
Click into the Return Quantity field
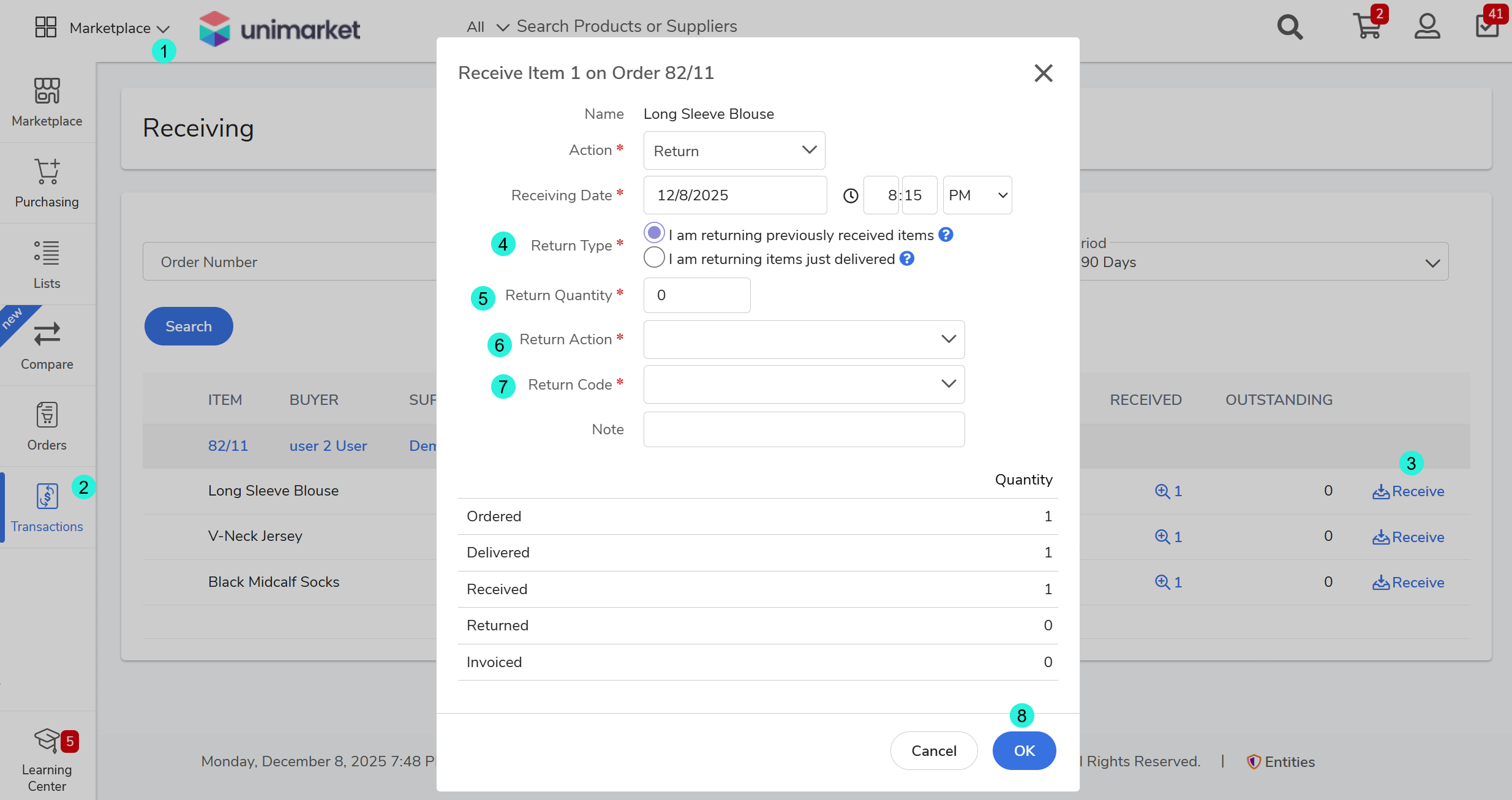696,295
